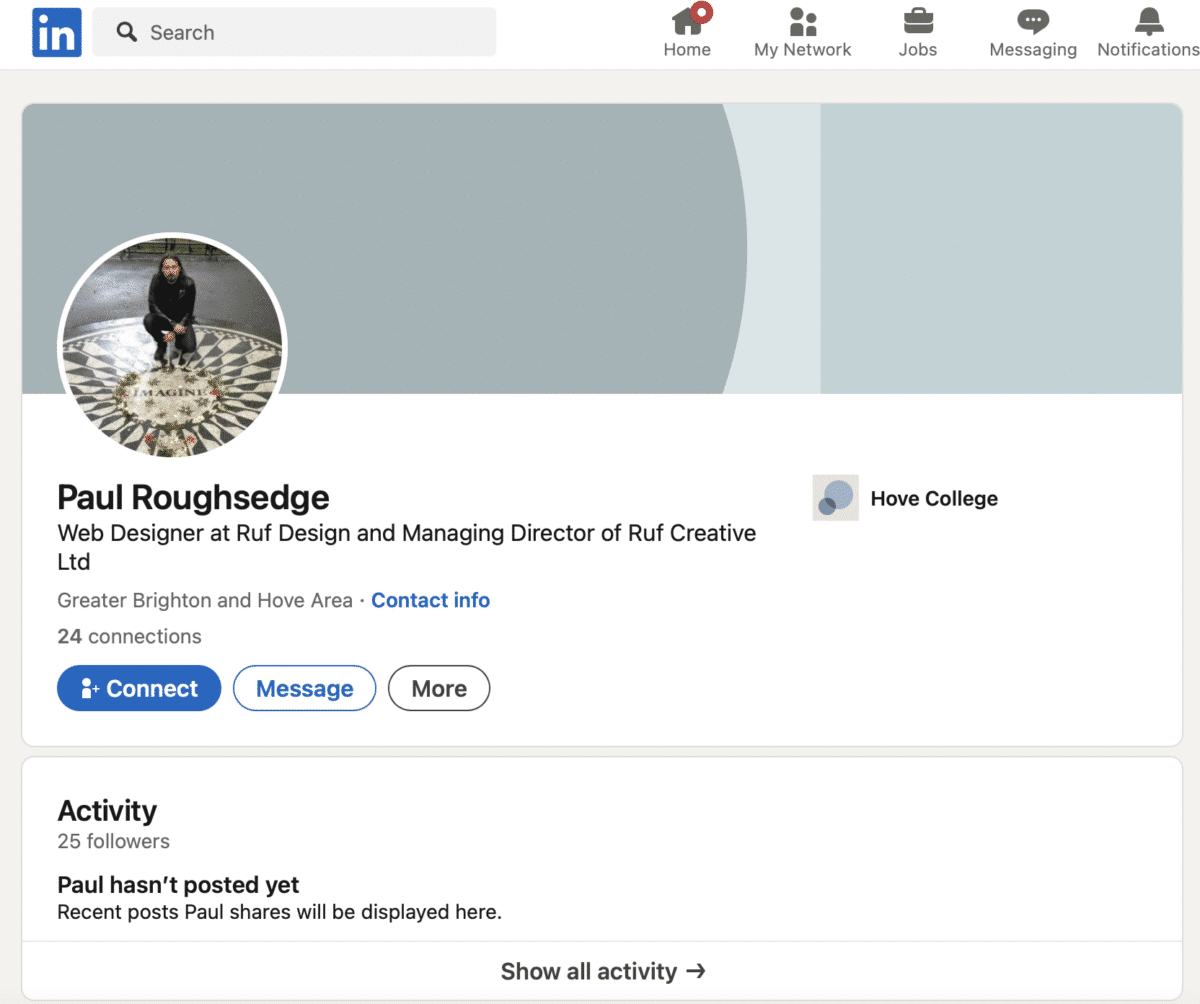The height and width of the screenshot is (1004, 1200).
Task: Open the More options button
Action: [x=439, y=688]
